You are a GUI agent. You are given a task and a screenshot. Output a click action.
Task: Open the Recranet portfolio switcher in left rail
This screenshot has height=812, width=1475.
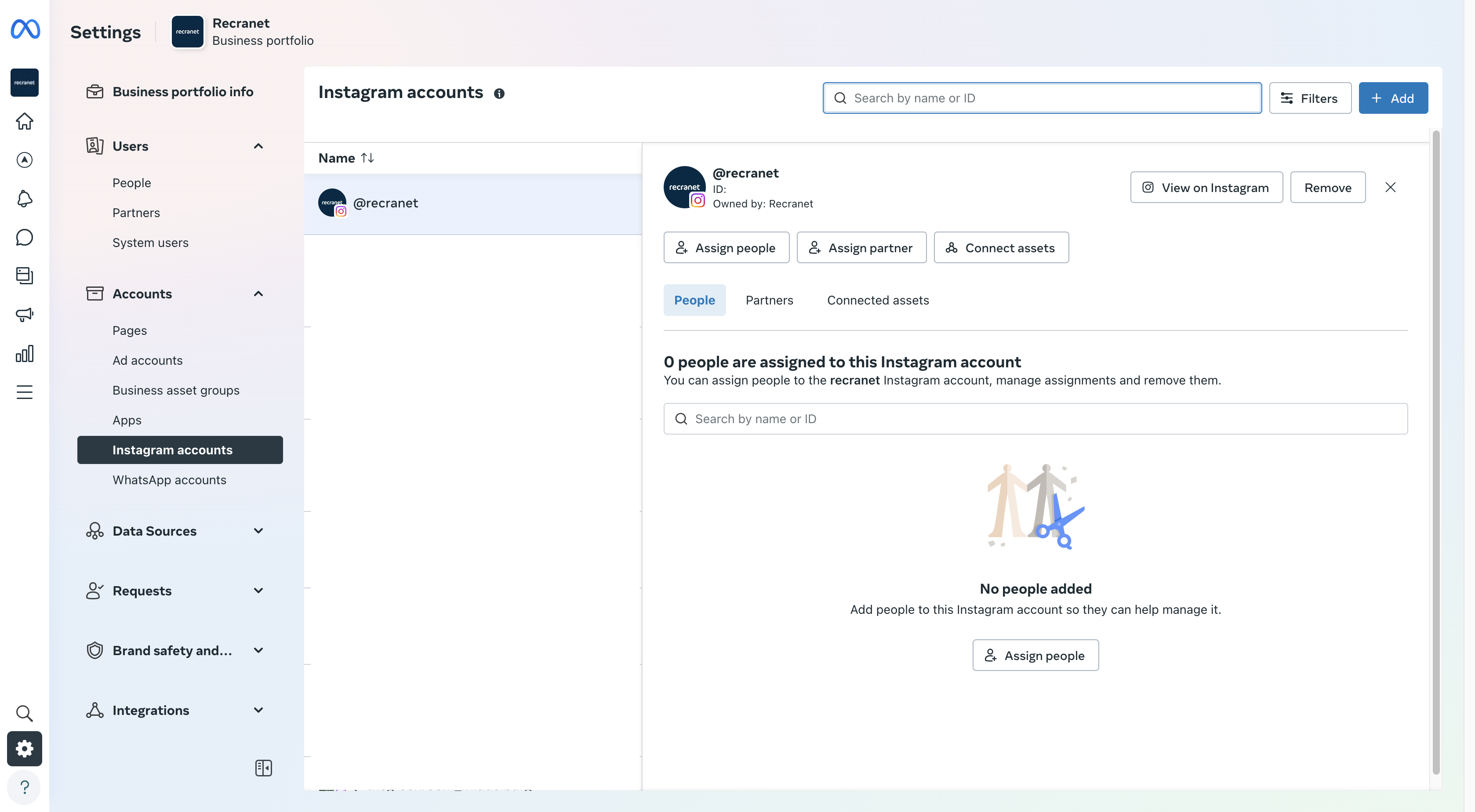[x=25, y=83]
